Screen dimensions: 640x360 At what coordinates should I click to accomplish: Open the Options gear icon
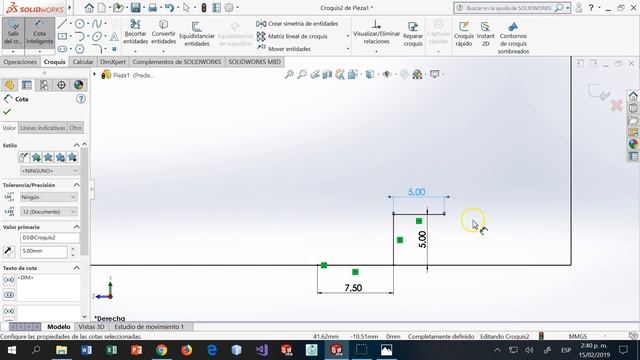point(229,7)
